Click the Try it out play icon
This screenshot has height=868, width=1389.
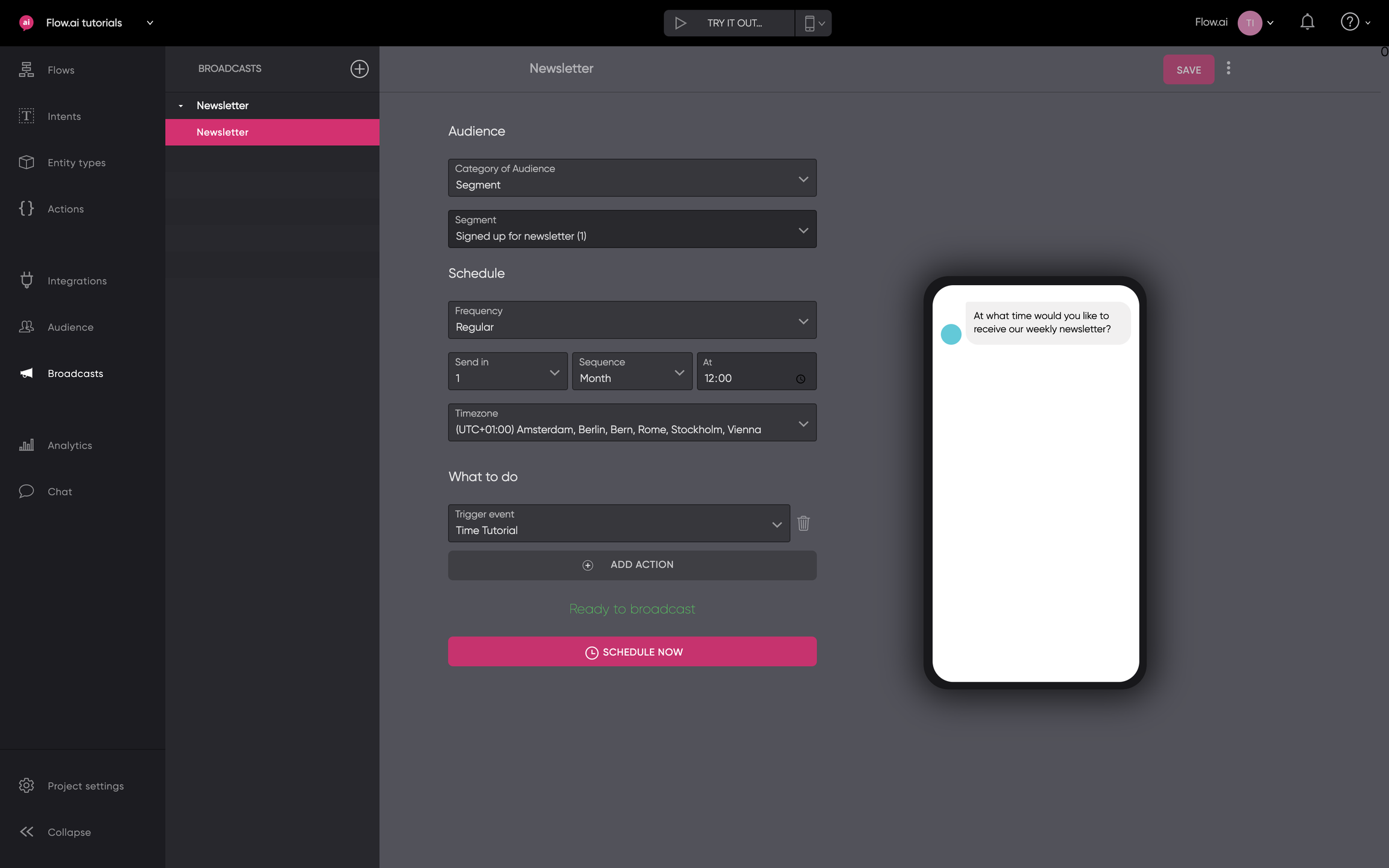(681, 23)
